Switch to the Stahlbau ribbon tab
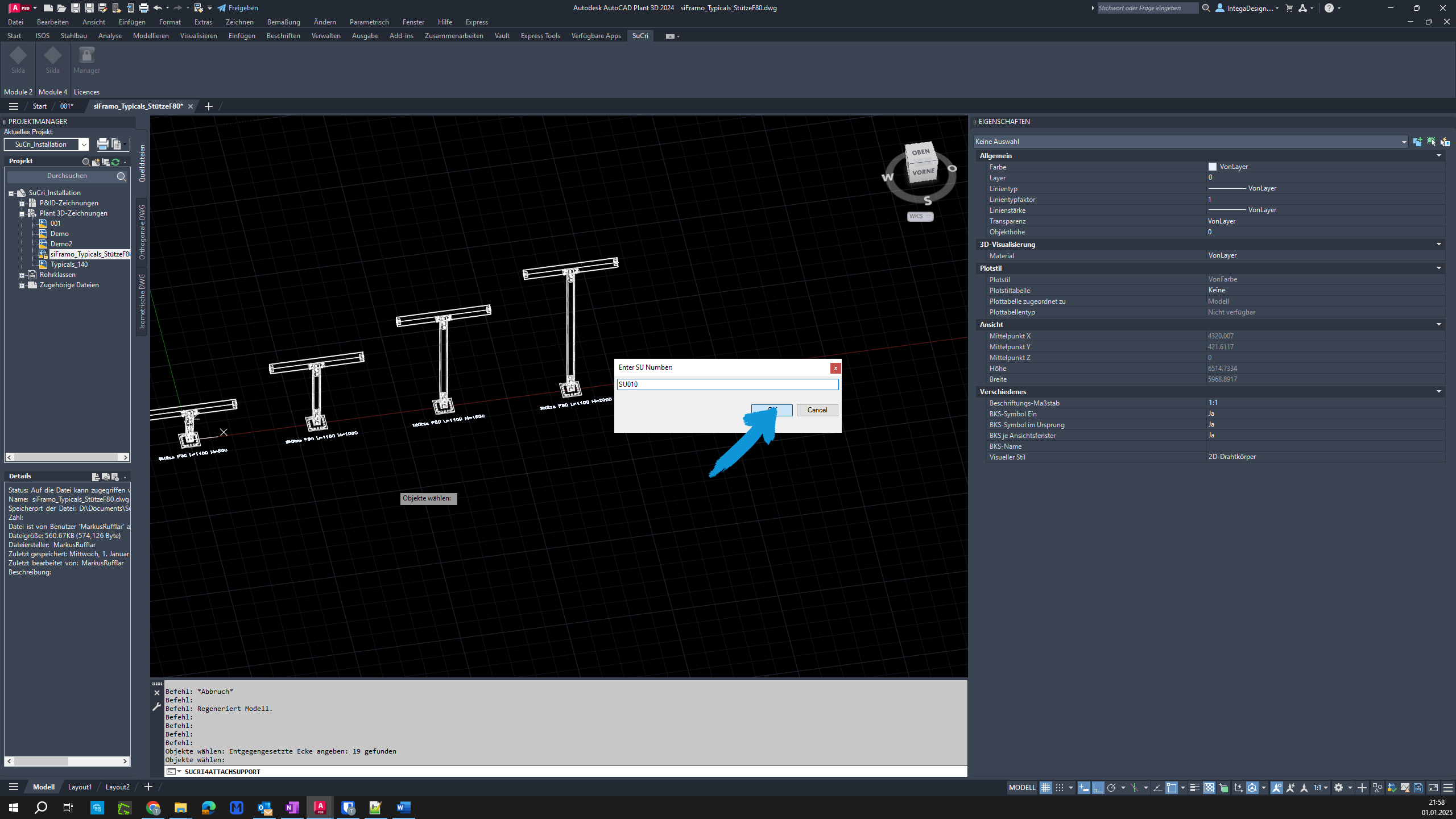Viewport: 1456px width, 819px height. 74,36
